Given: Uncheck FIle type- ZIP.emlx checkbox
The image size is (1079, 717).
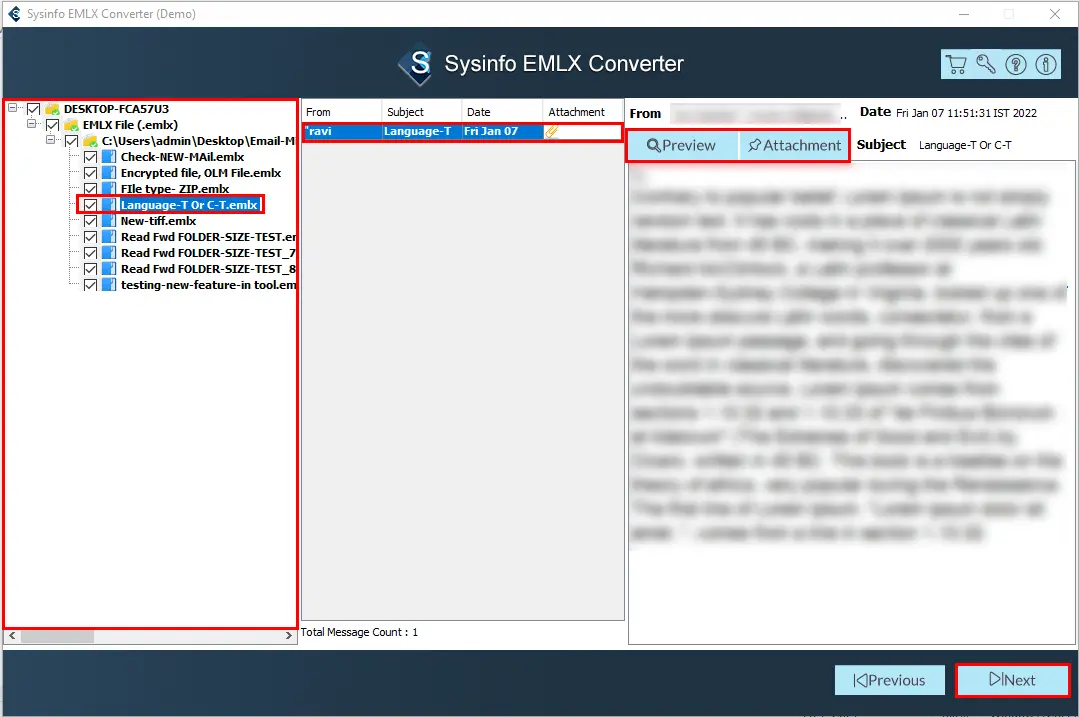Looking at the screenshot, I should (x=90, y=189).
